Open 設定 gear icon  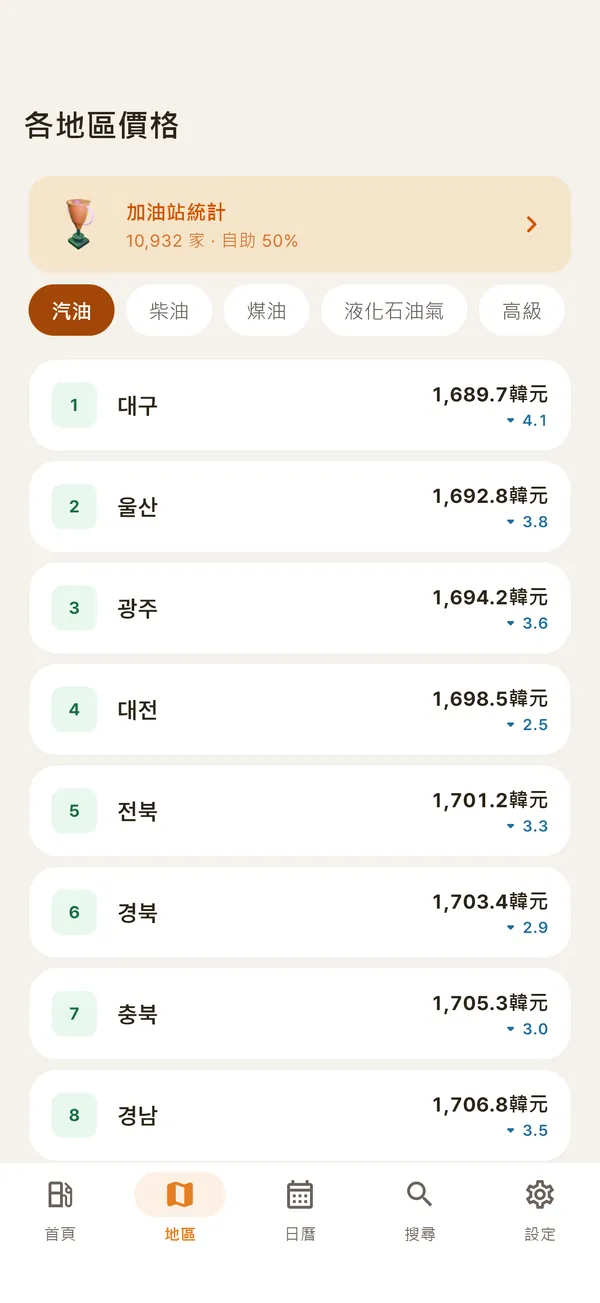540,1194
